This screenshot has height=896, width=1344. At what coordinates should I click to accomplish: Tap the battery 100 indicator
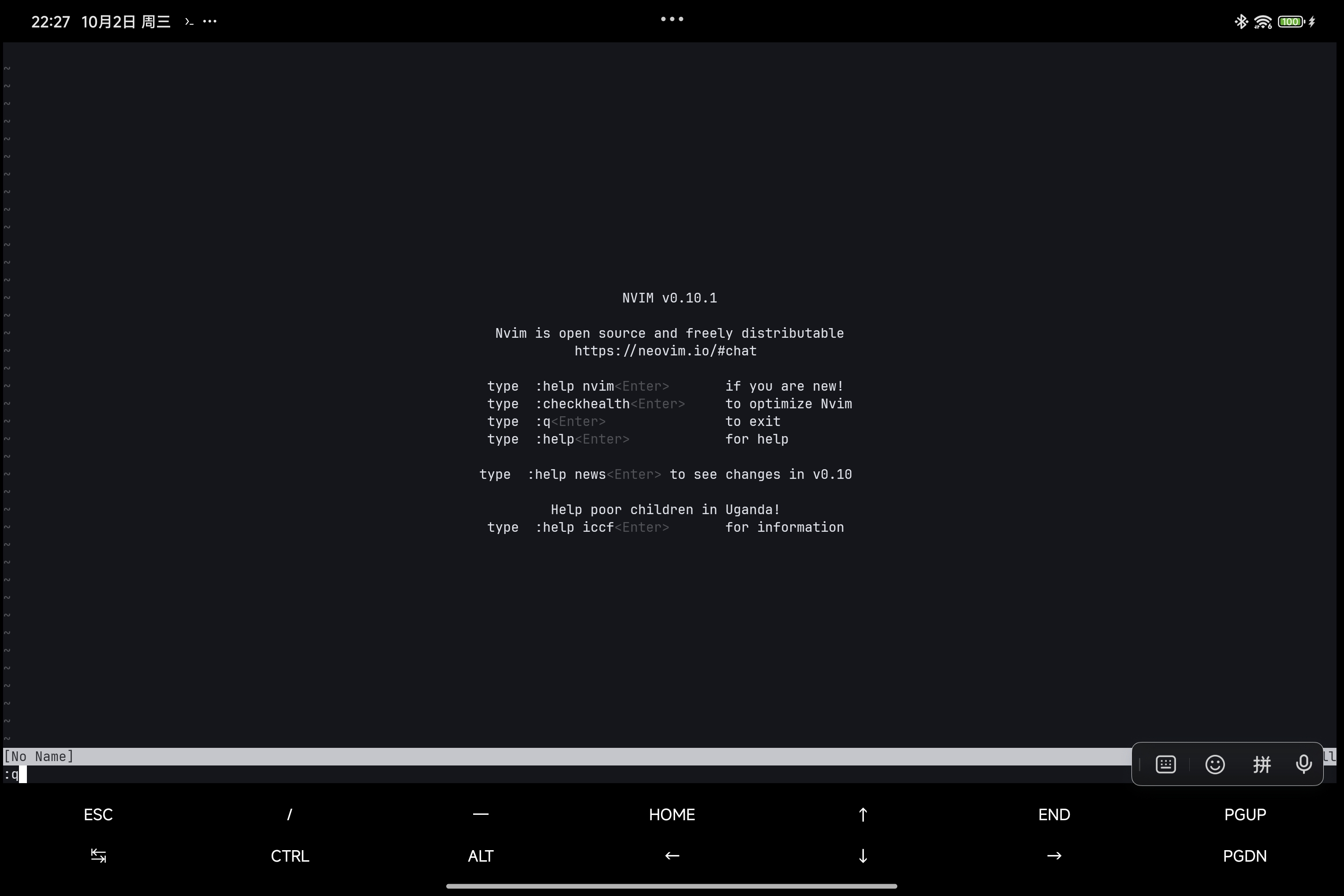click(x=1291, y=22)
